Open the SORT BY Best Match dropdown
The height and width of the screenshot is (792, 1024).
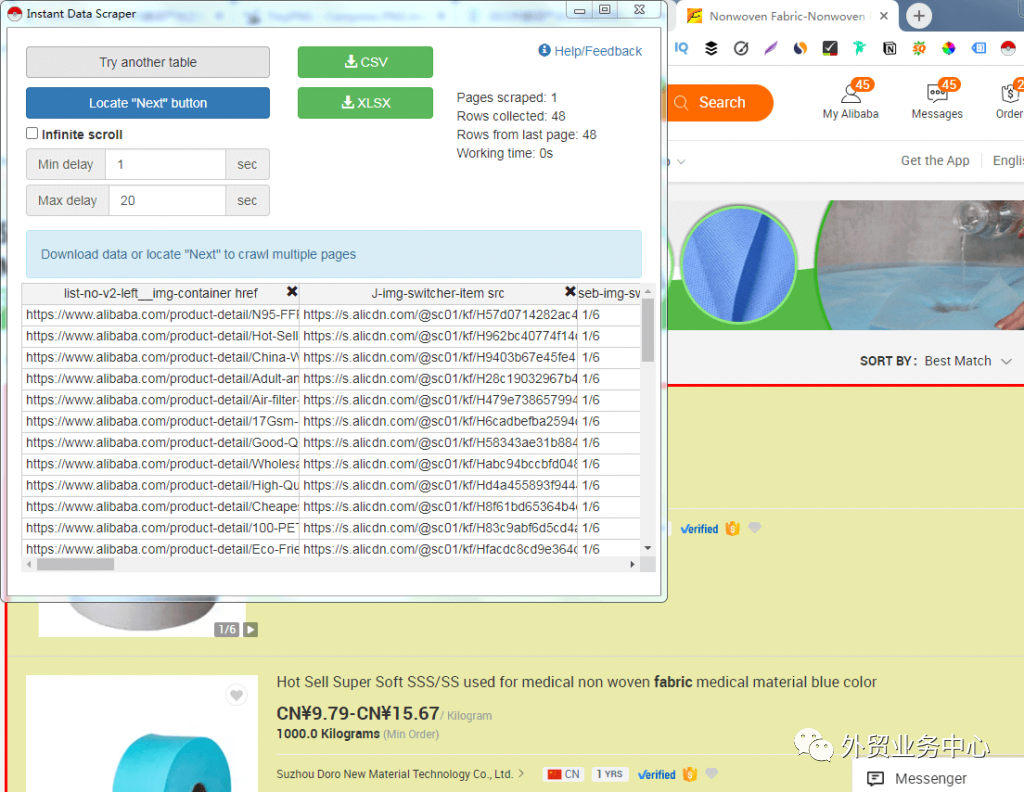[968, 361]
